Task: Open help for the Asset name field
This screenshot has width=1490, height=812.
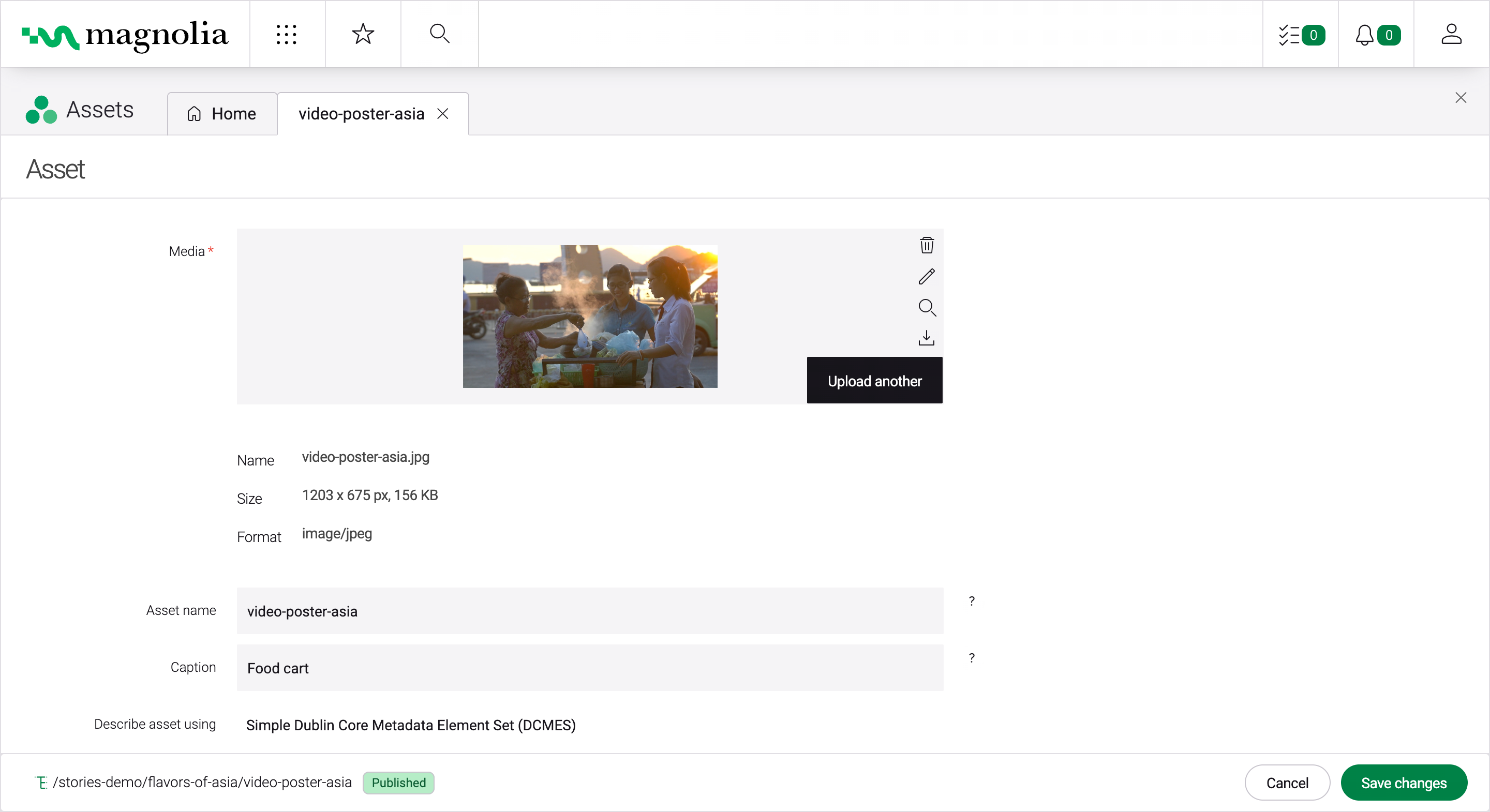Action: click(972, 602)
